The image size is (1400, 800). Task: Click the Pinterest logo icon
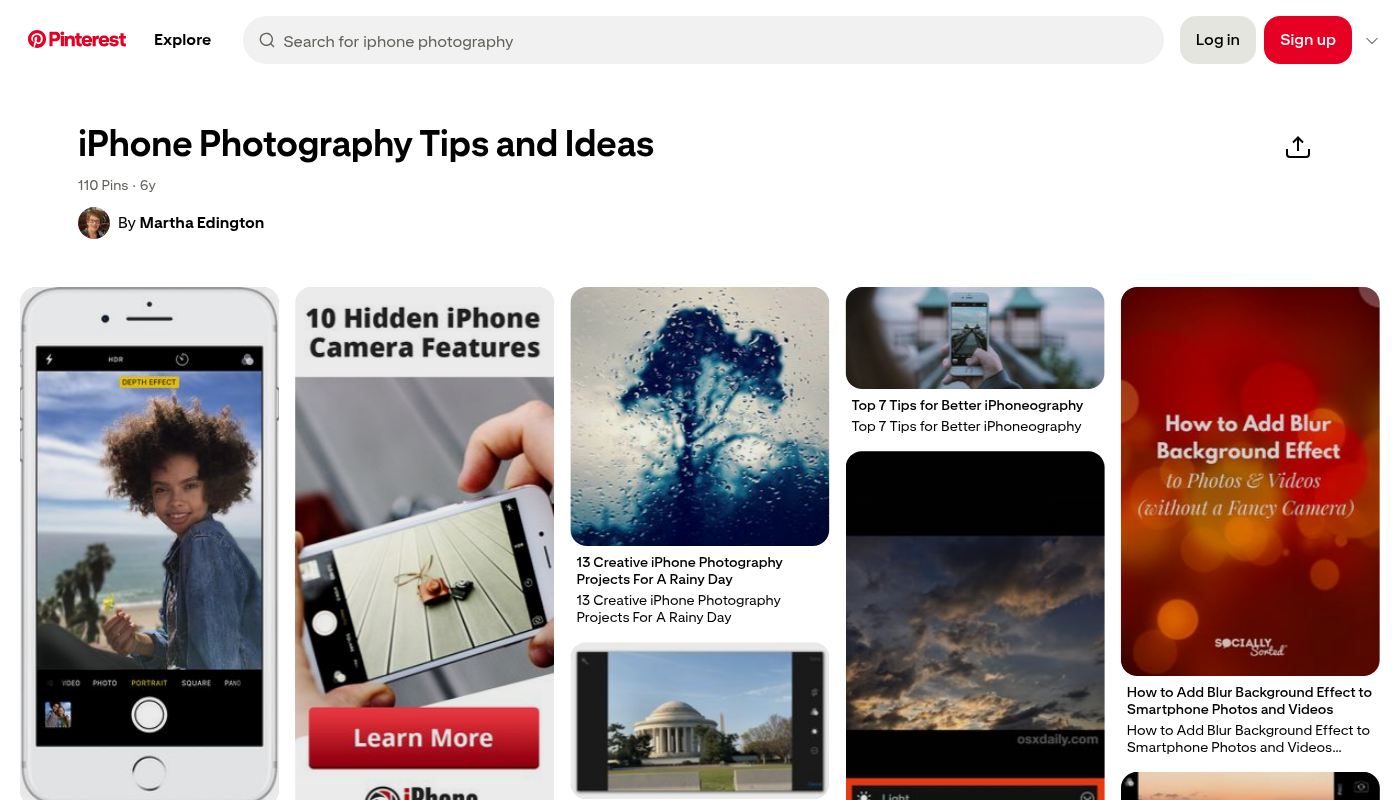(37, 39)
